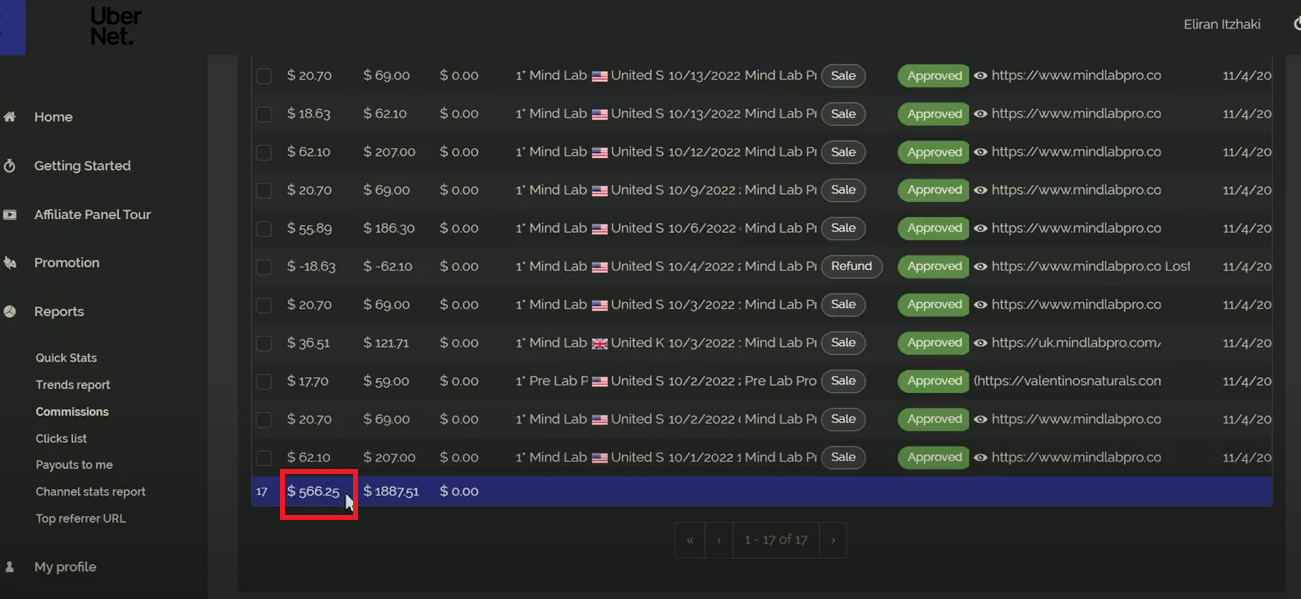Click the row count 17 in the totals row
The height and width of the screenshot is (599, 1301).
(262, 492)
